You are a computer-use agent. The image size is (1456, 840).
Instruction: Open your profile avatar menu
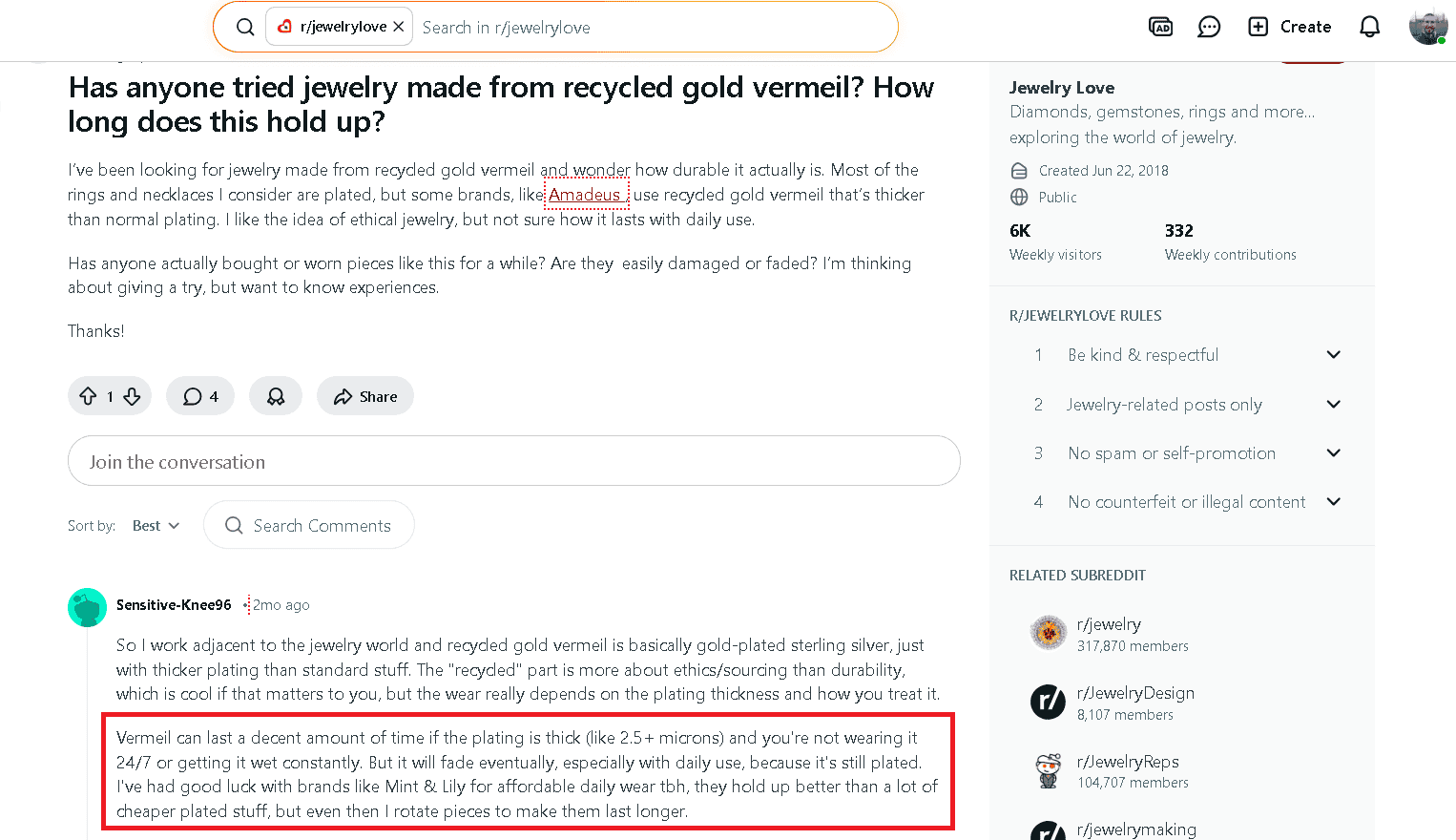[x=1427, y=26]
